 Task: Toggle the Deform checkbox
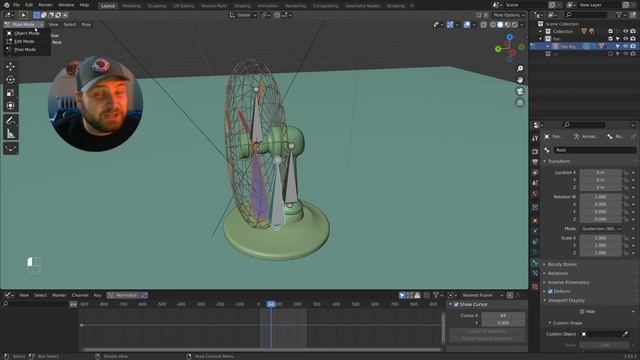click(x=550, y=291)
